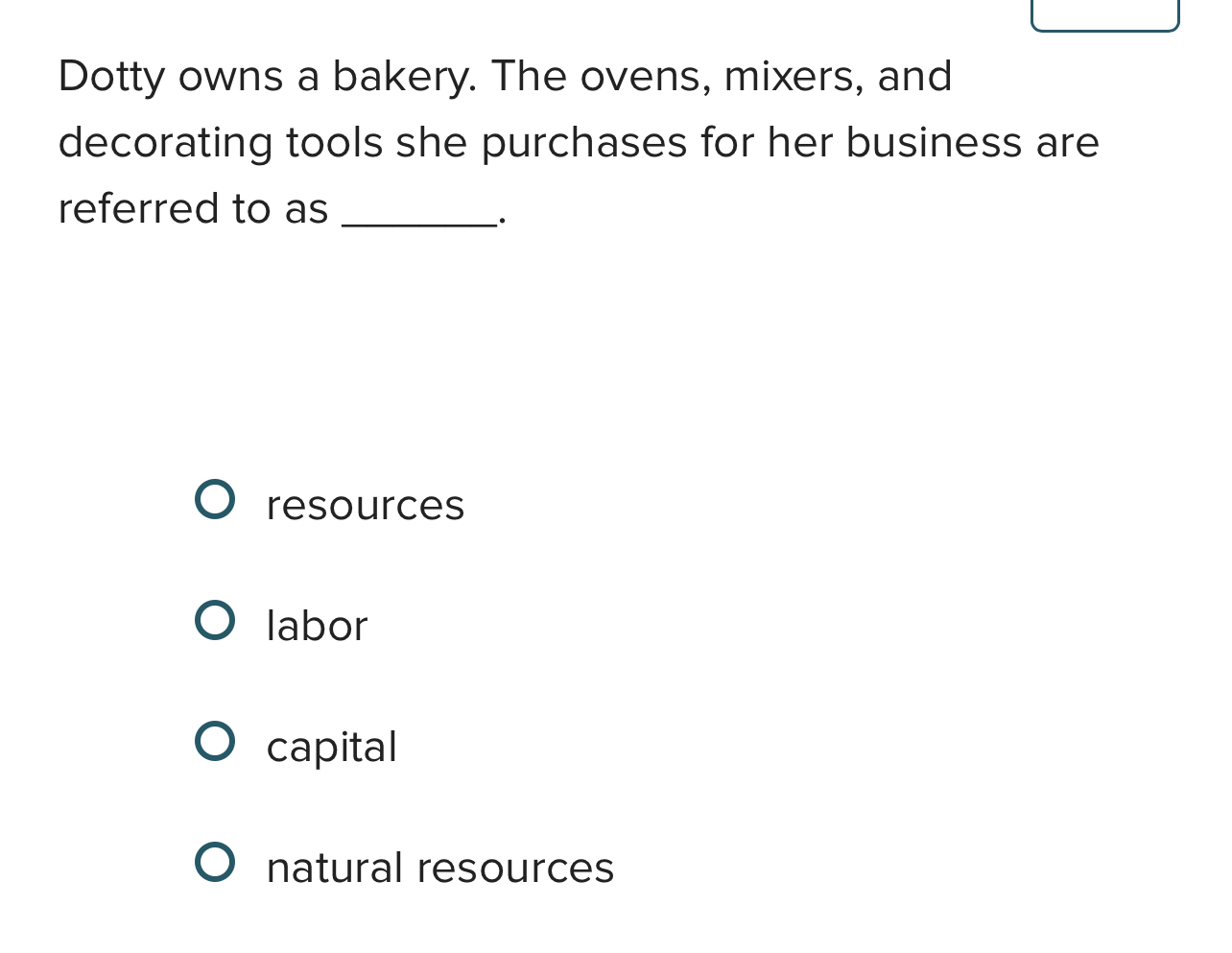Select the "natural resources" radio button
The height and width of the screenshot is (953, 1232).
(x=215, y=863)
